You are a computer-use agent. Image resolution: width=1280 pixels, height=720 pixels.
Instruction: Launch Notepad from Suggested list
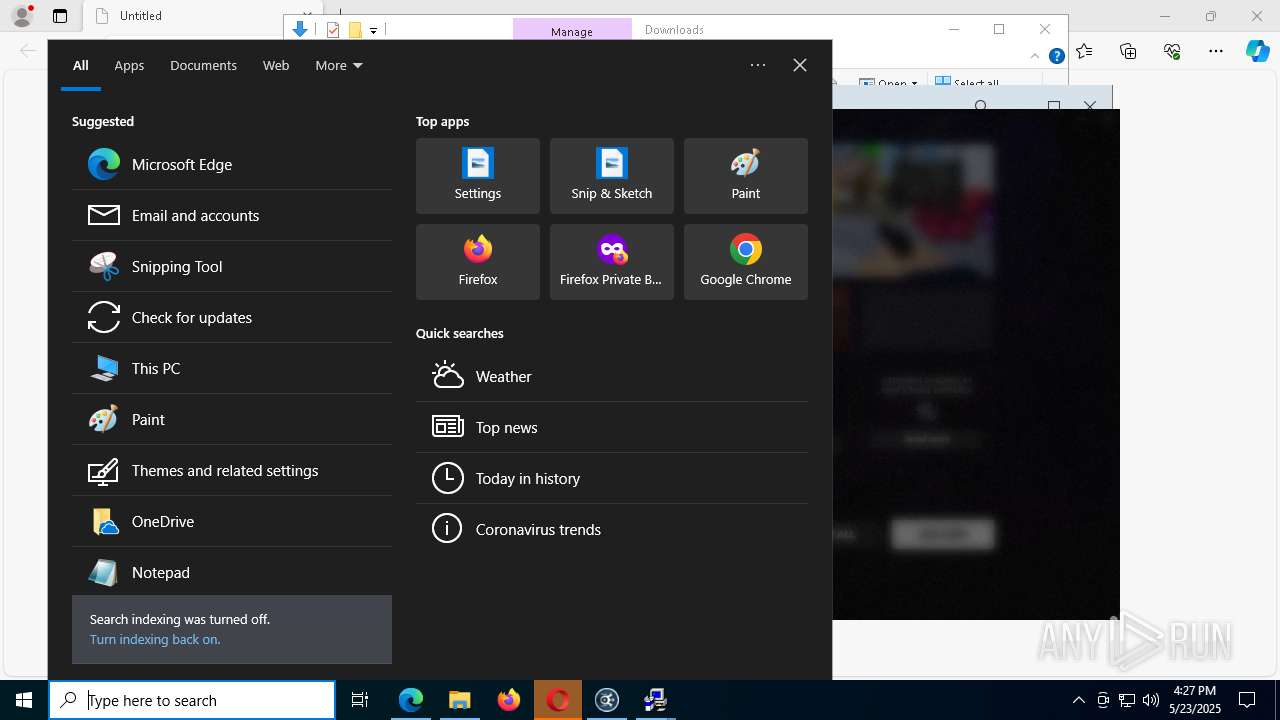tap(232, 572)
